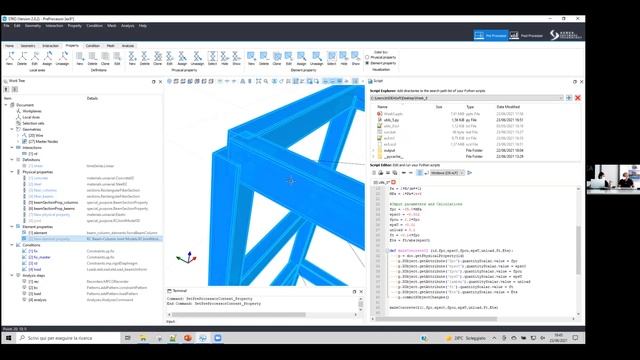Click Hide in the Element property group
640x360 pixels.
tap(344, 58)
